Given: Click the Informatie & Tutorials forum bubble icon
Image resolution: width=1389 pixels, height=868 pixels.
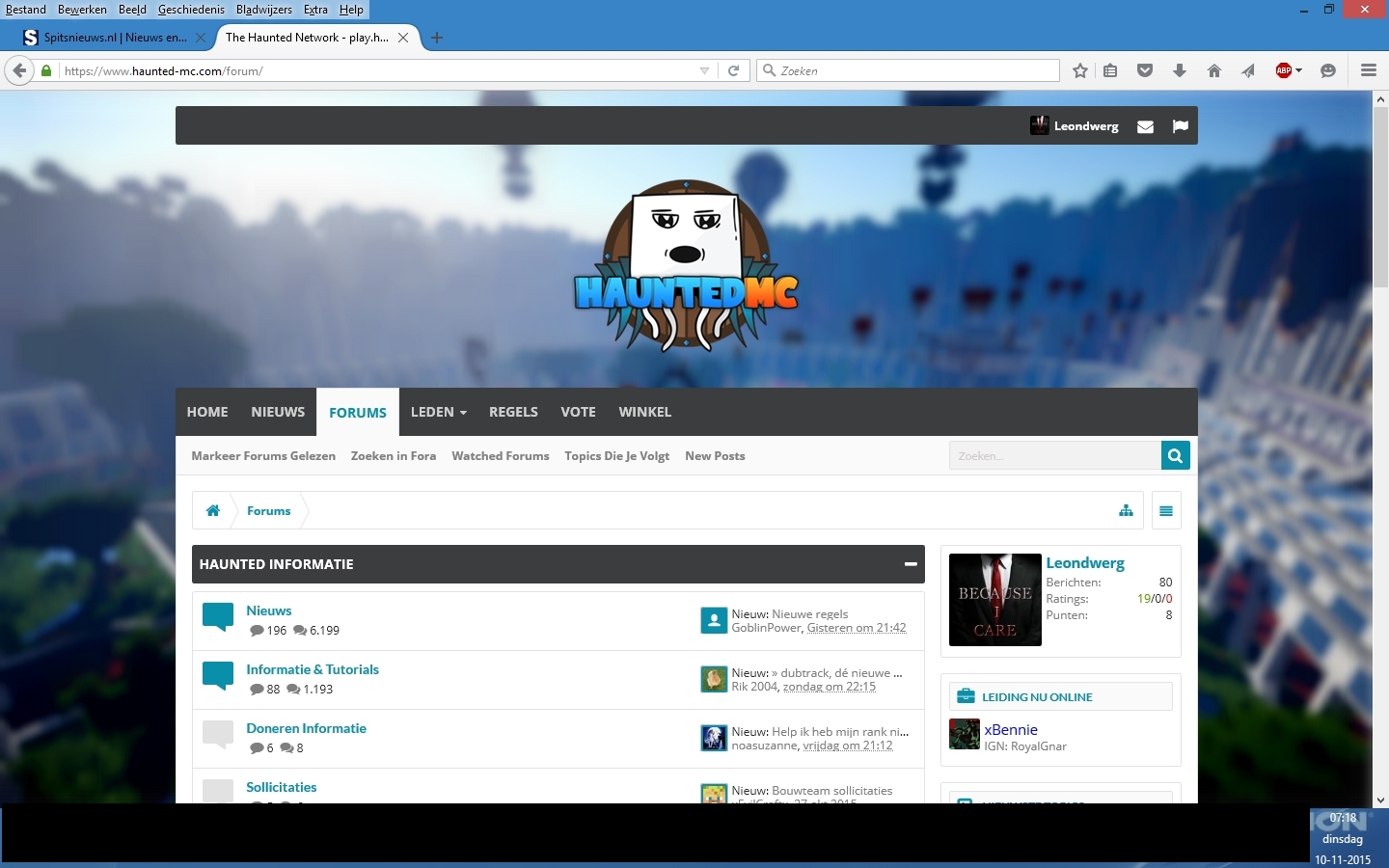Looking at the screenshot, I should [218, 675].
